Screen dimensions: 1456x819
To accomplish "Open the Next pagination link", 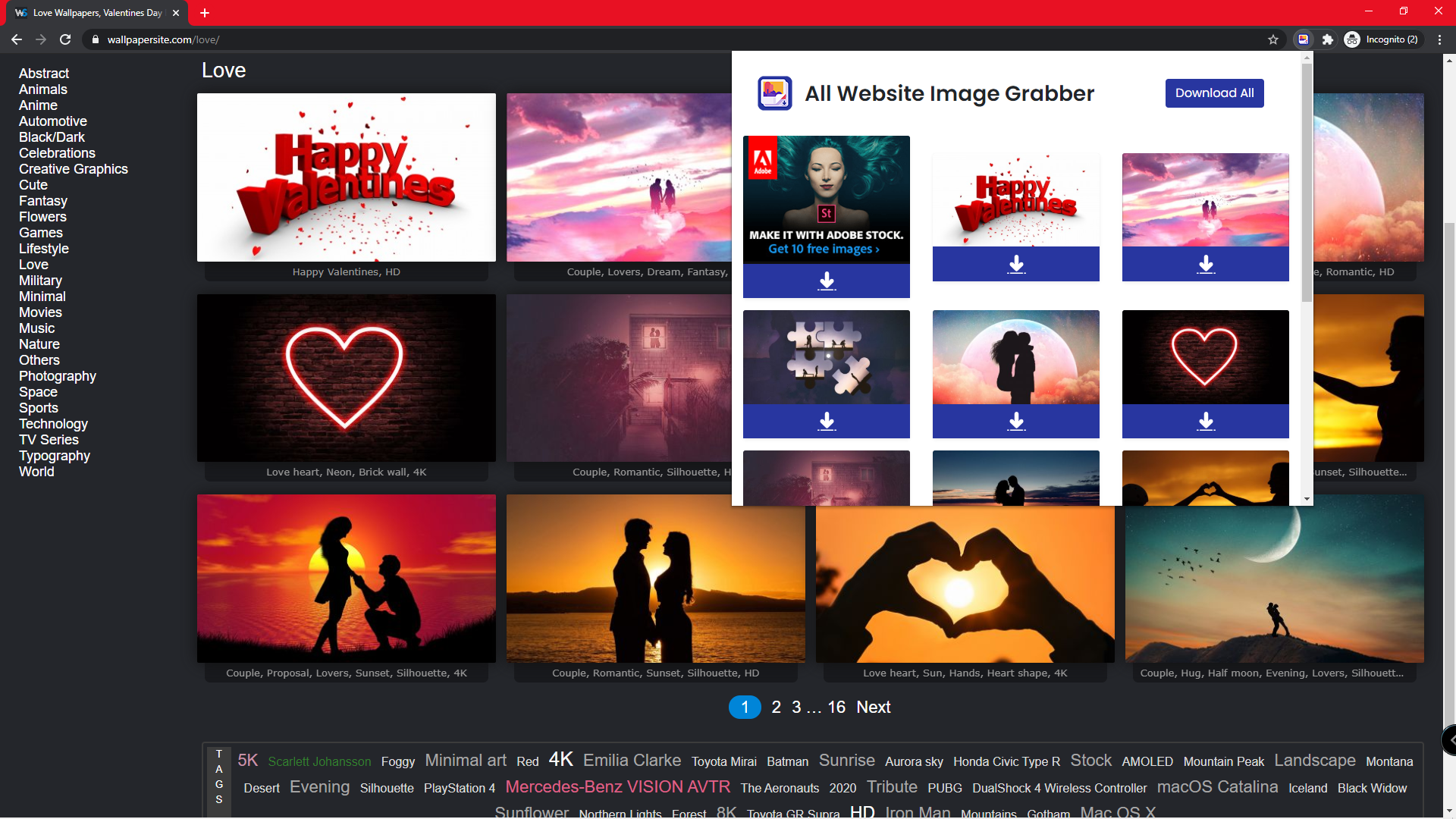I will (873, 707).
